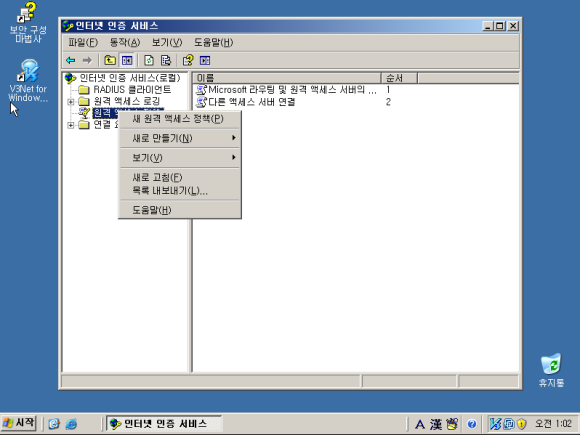Screen dimensions: 580x435
Task: Click order value 2 in the list
Action: (x=388, y=102)
